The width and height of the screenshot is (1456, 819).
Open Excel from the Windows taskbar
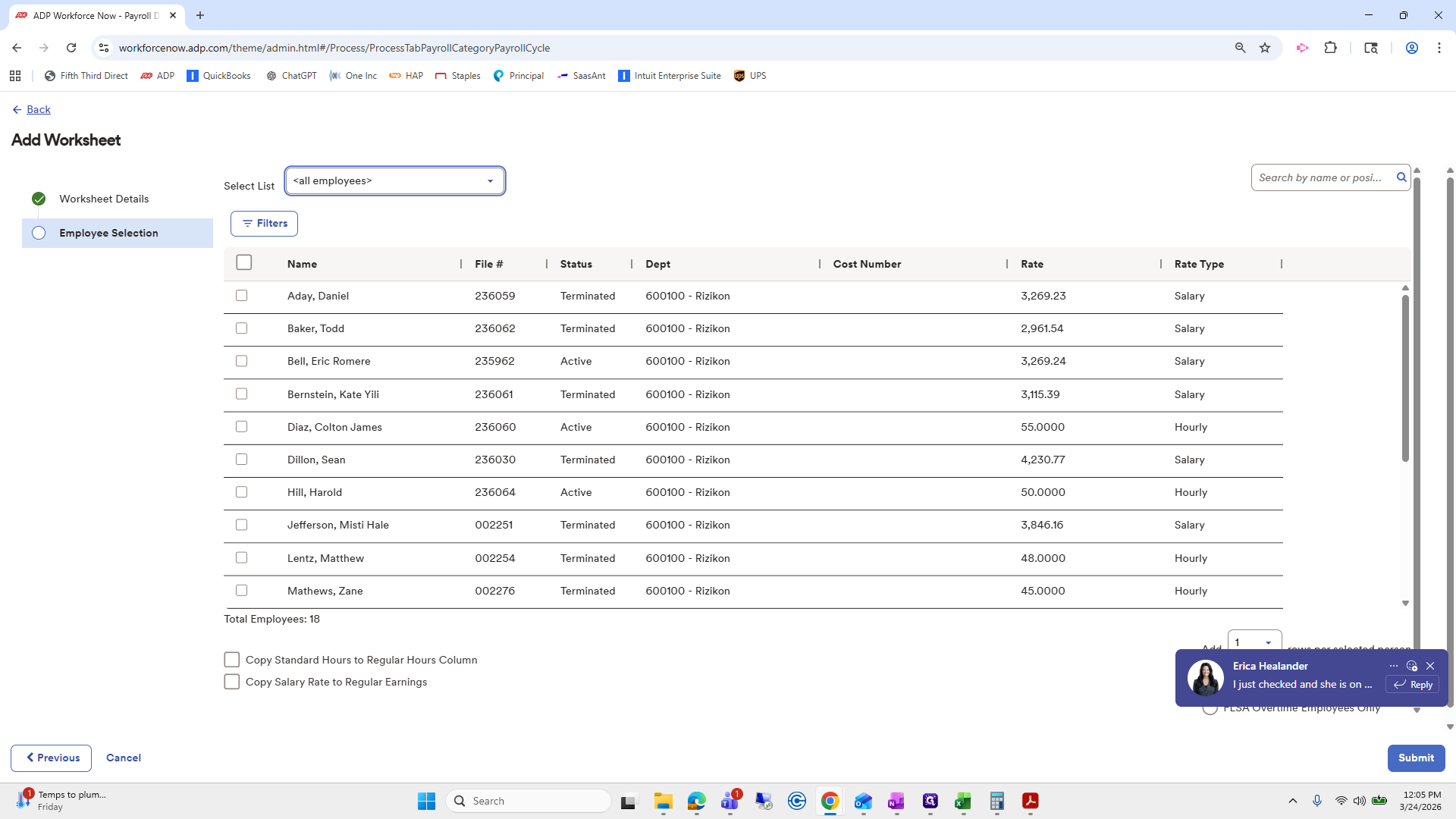(963, 801)
